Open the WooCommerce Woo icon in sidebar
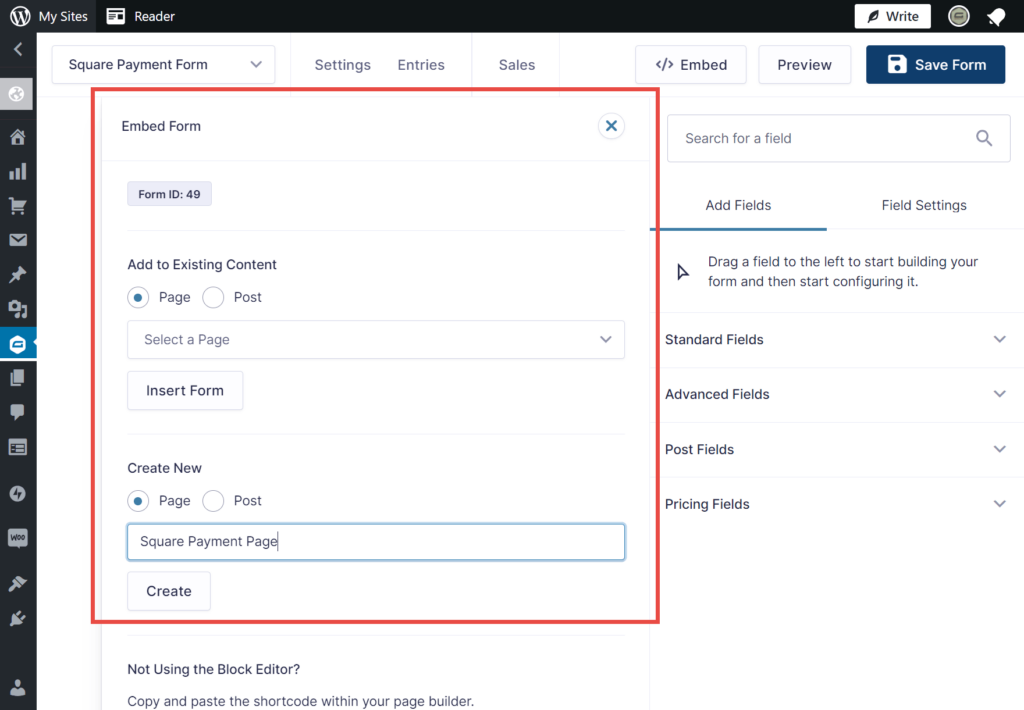Screen dimensions: 1024x710 (x=17, y=538)
